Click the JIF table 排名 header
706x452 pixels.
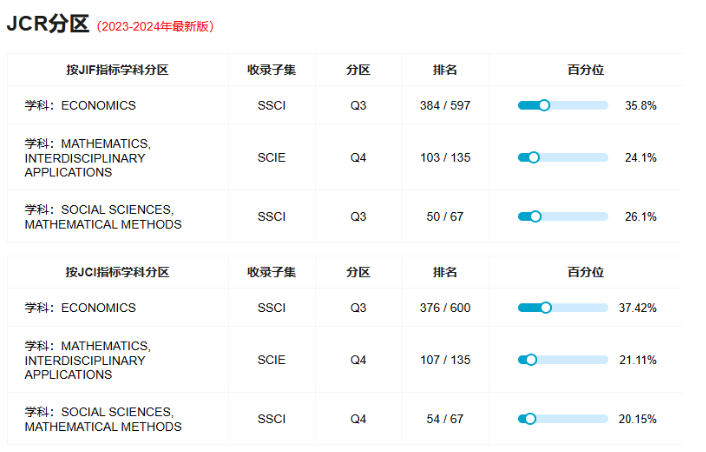tap(445, 70)
